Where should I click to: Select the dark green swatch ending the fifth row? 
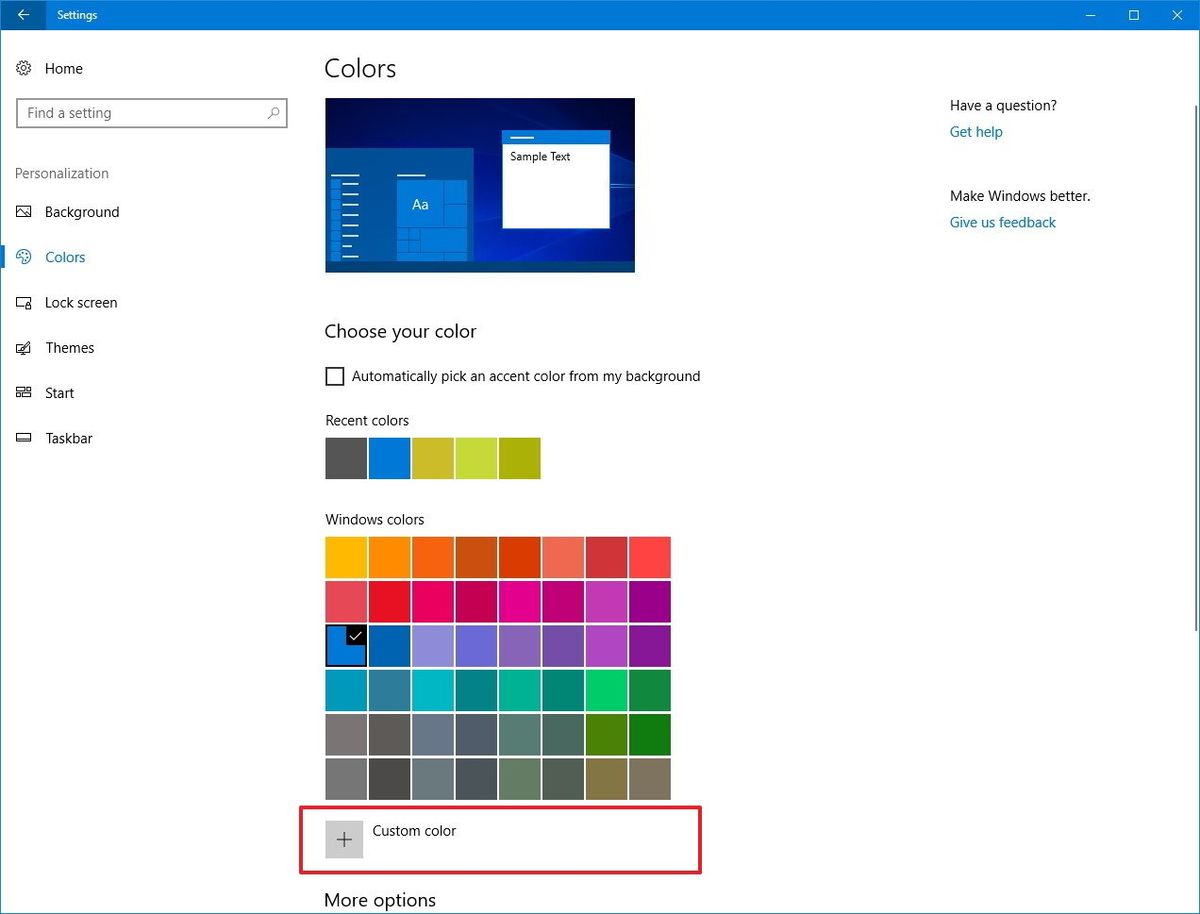point(650,734)
